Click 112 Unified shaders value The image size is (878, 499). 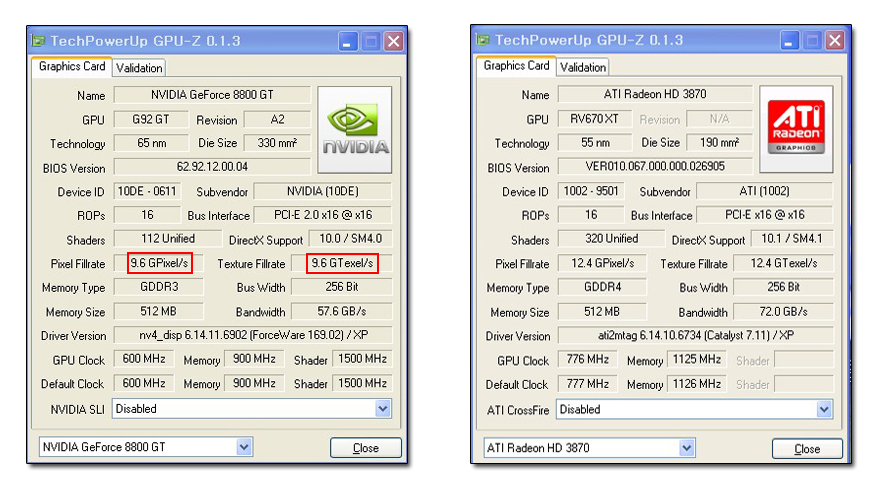(168, 239)
